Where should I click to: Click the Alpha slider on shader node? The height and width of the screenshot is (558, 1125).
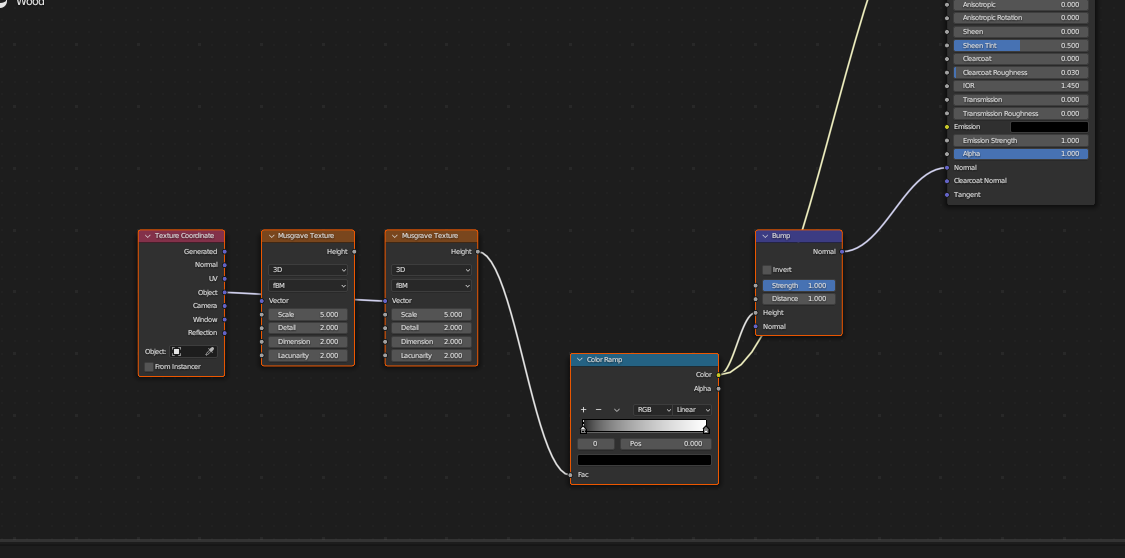[1021, 153]
